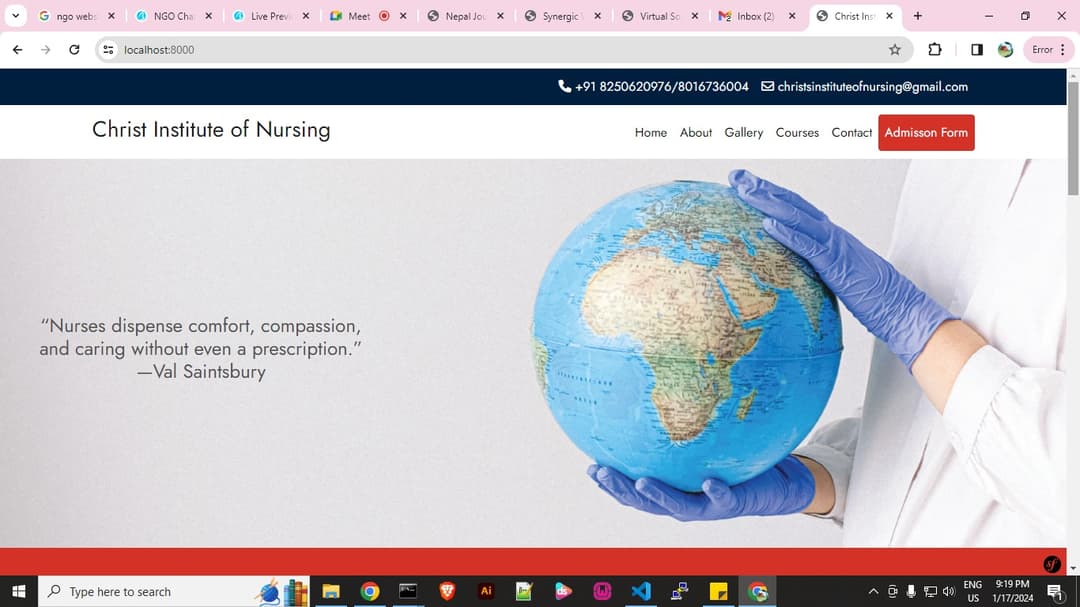This screenshot has height=607, width=1080.
Task: Open the browser Extensions puzzle icon
Action: coord(934,49)
